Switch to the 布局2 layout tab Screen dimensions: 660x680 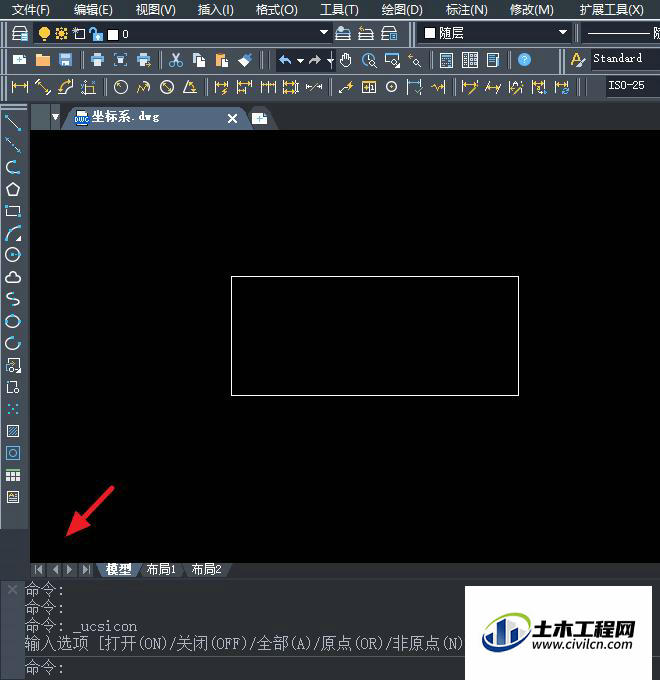pyautogui.click(x=206, y=569)
